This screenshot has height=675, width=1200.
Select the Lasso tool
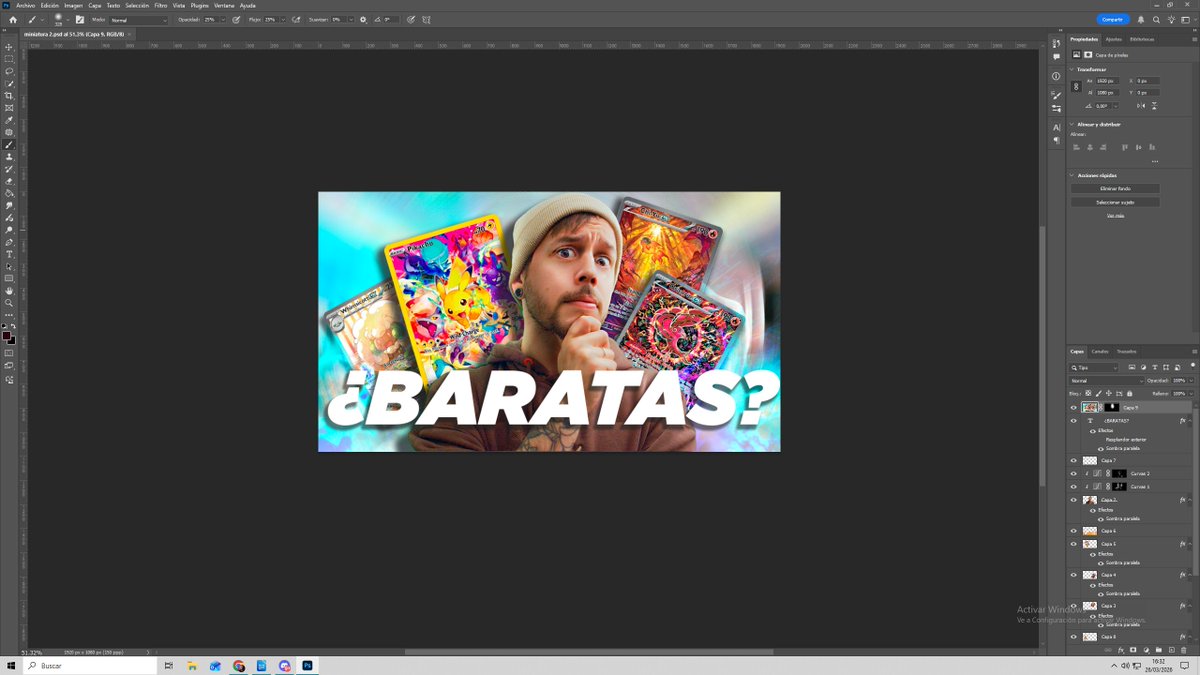(9, 70)
